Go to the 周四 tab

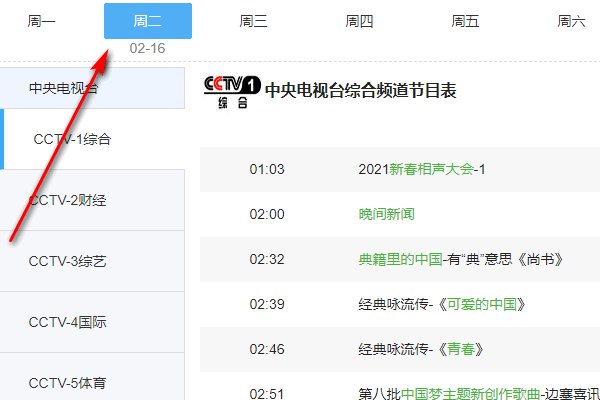359,21
